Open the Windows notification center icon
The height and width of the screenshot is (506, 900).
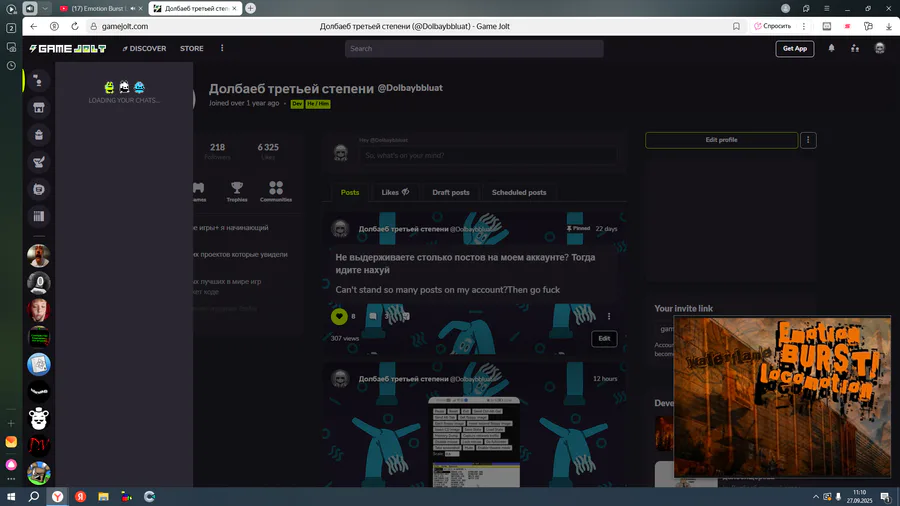coord(885,497)
